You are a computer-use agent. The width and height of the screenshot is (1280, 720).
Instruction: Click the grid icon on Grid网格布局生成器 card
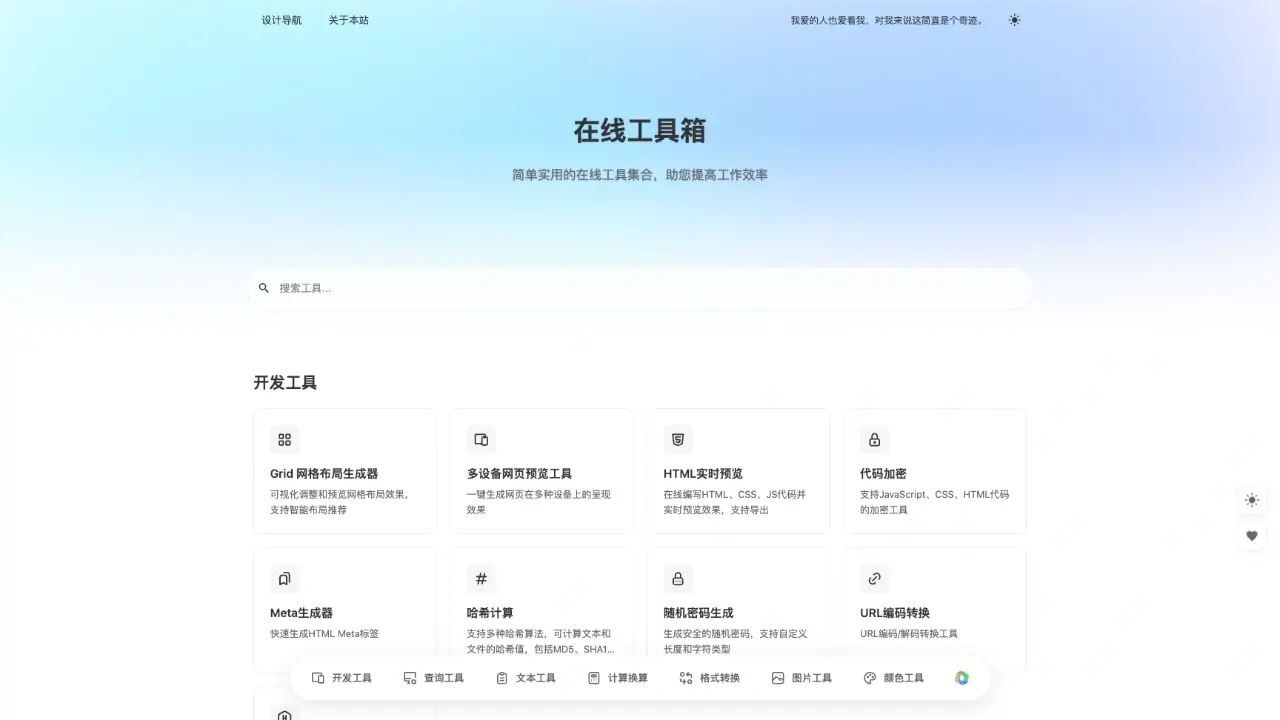point(284,439)
